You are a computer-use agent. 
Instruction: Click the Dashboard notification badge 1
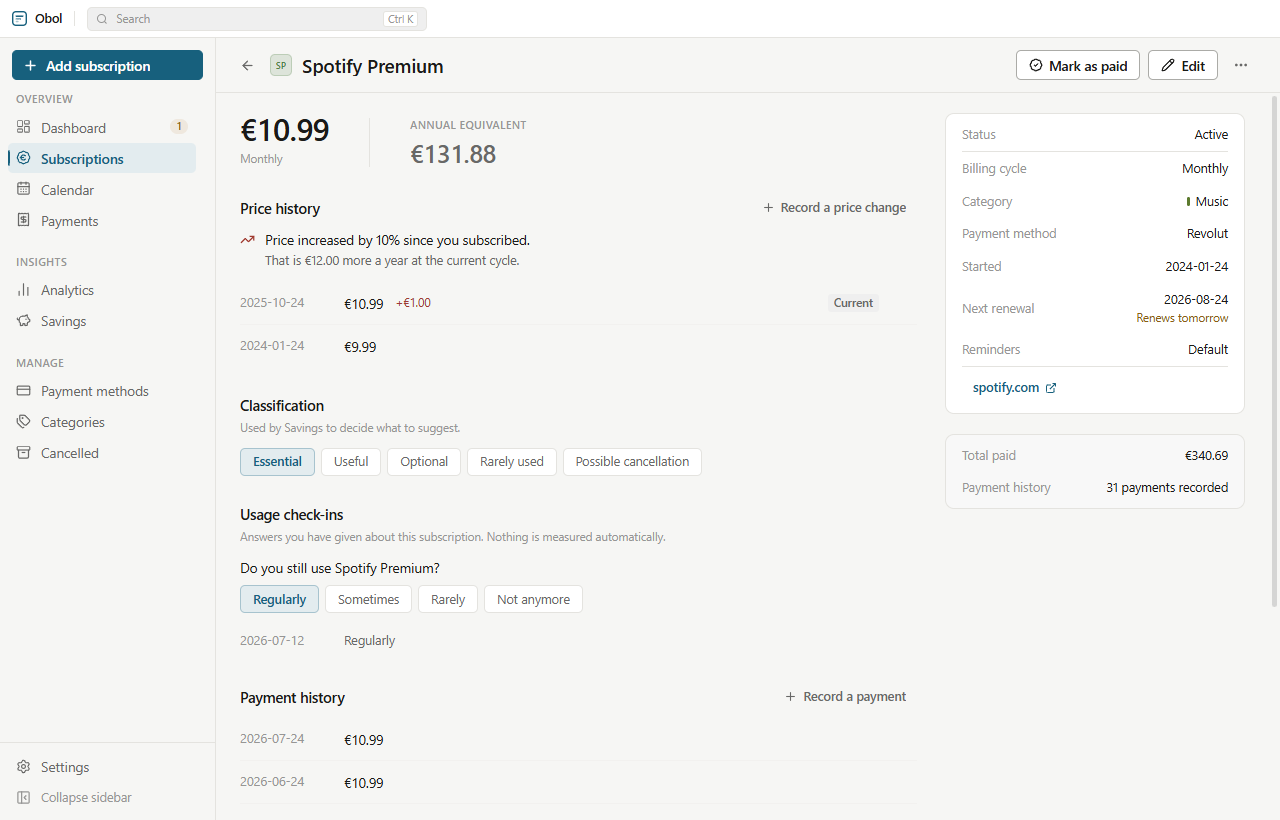[178, 126]
